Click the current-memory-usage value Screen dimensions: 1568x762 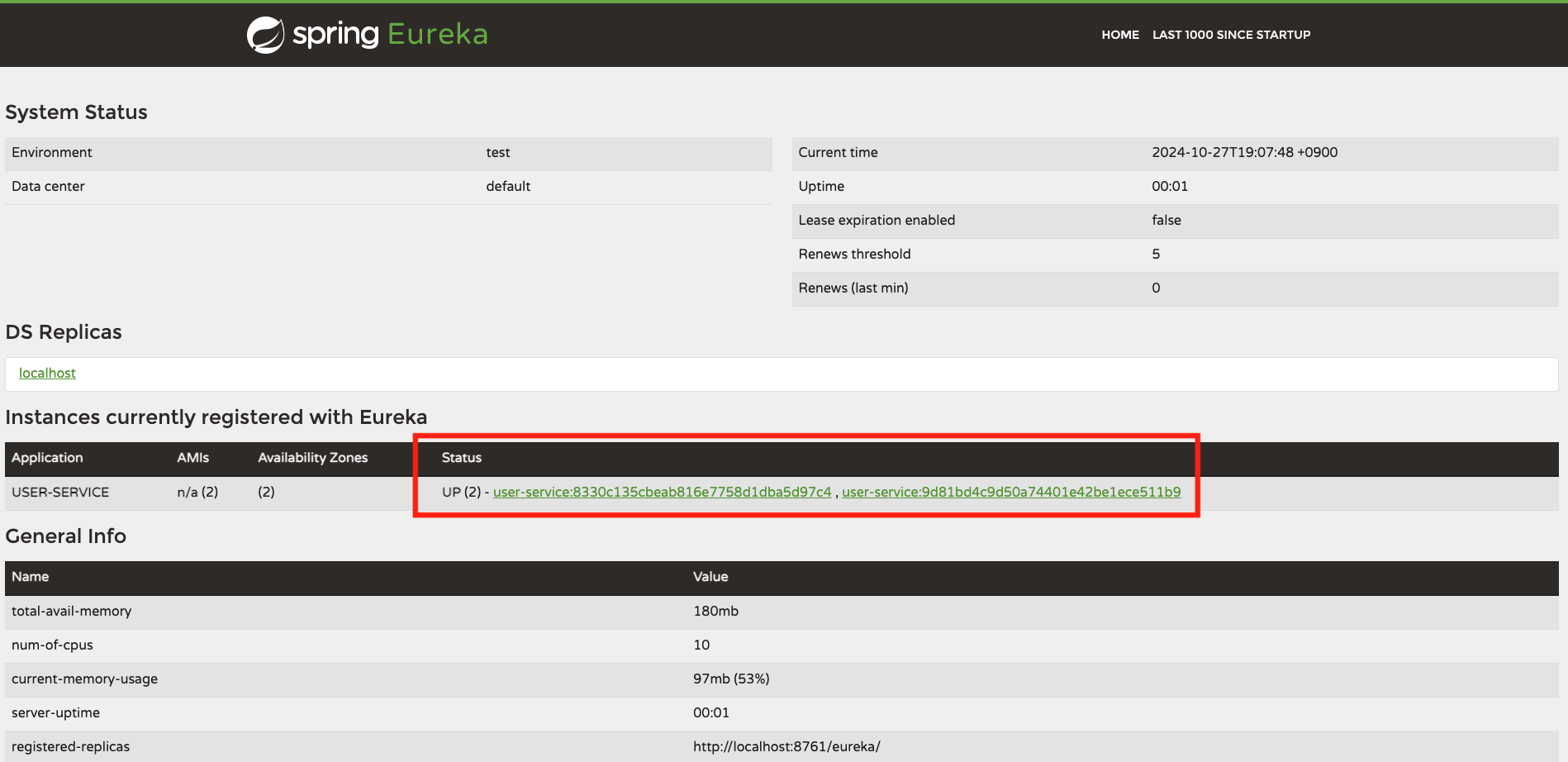[731, 679]
